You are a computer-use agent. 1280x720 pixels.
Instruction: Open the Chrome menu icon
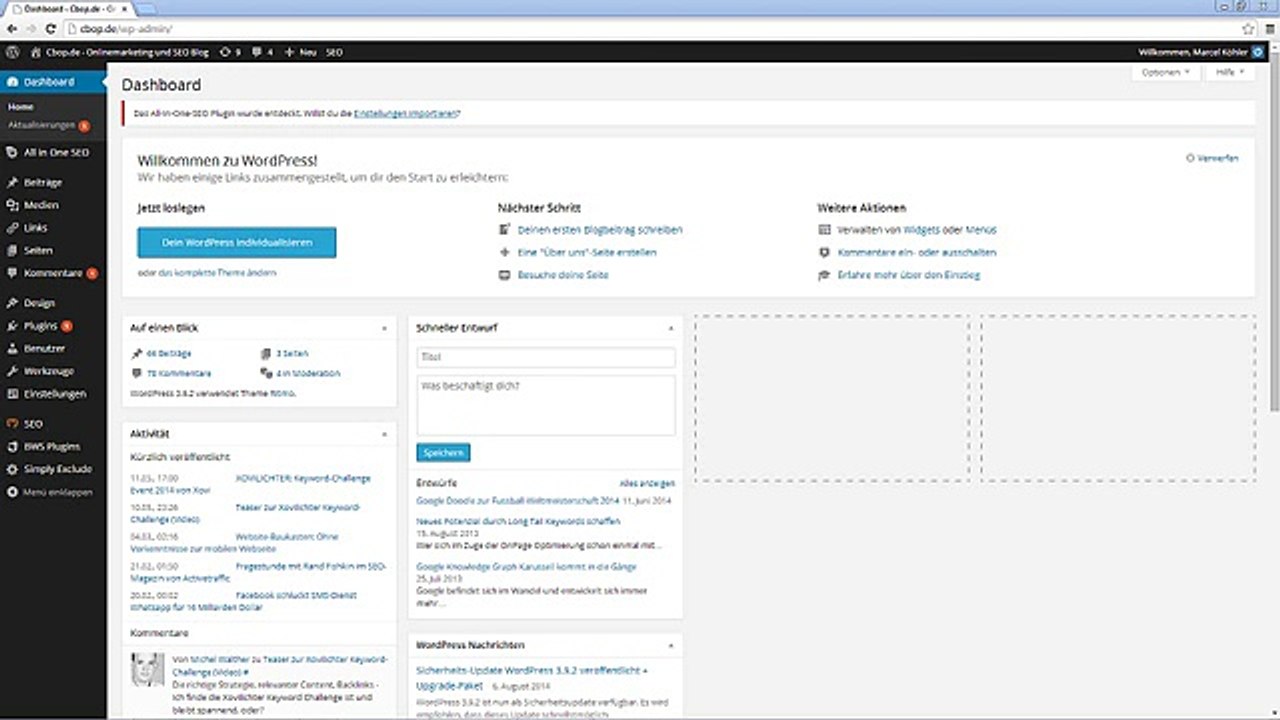(1268, 29)
